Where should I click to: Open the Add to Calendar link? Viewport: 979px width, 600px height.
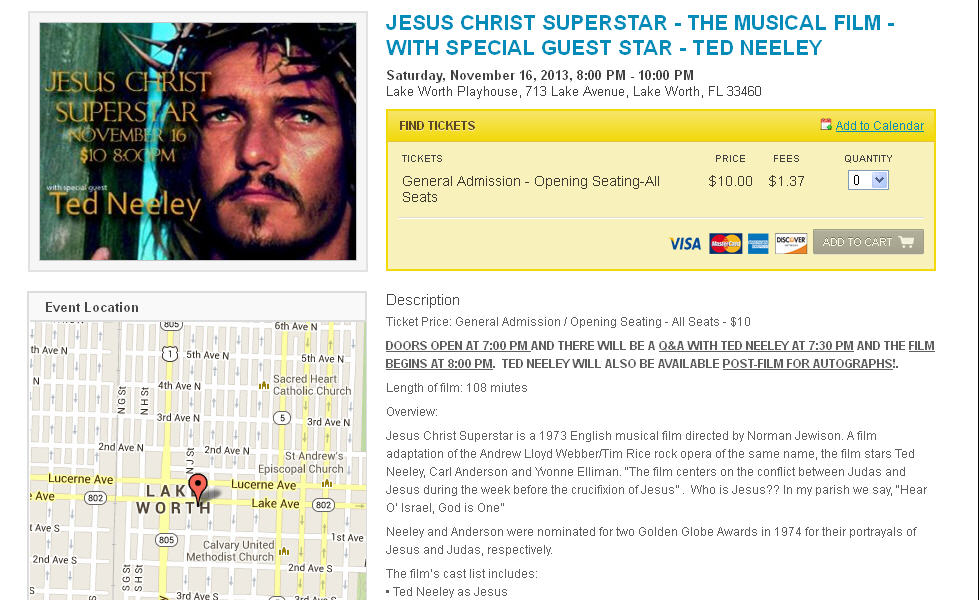tap(879, 126)
